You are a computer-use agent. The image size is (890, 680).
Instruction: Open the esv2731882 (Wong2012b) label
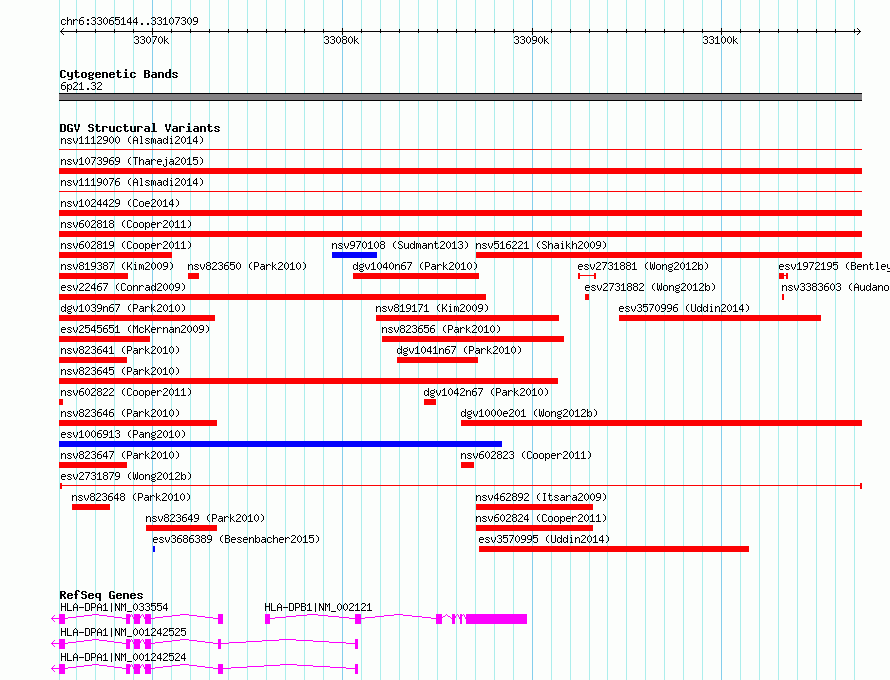point(650,287)
